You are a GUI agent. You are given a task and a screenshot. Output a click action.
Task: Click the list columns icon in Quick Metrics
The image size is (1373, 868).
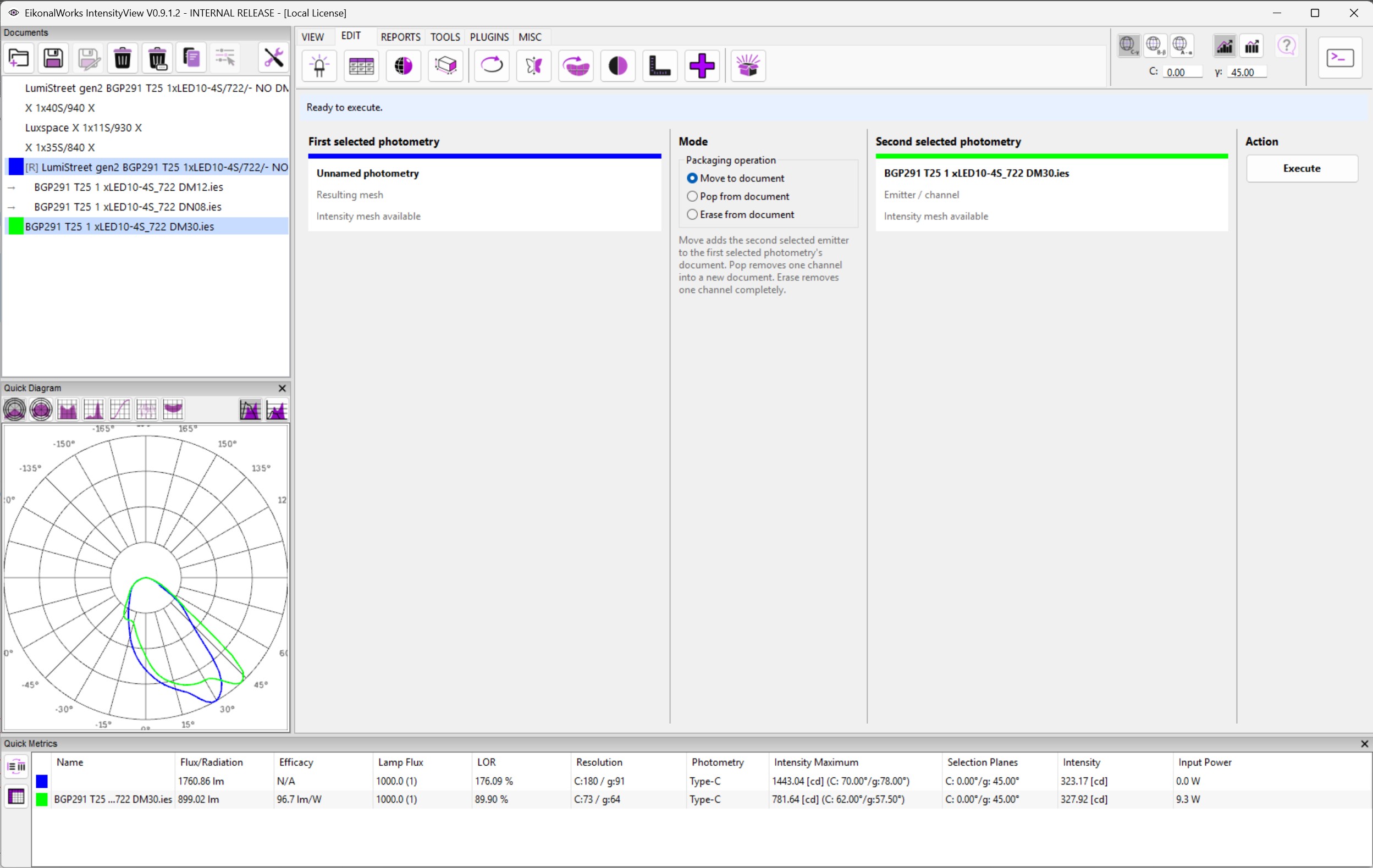16,766
